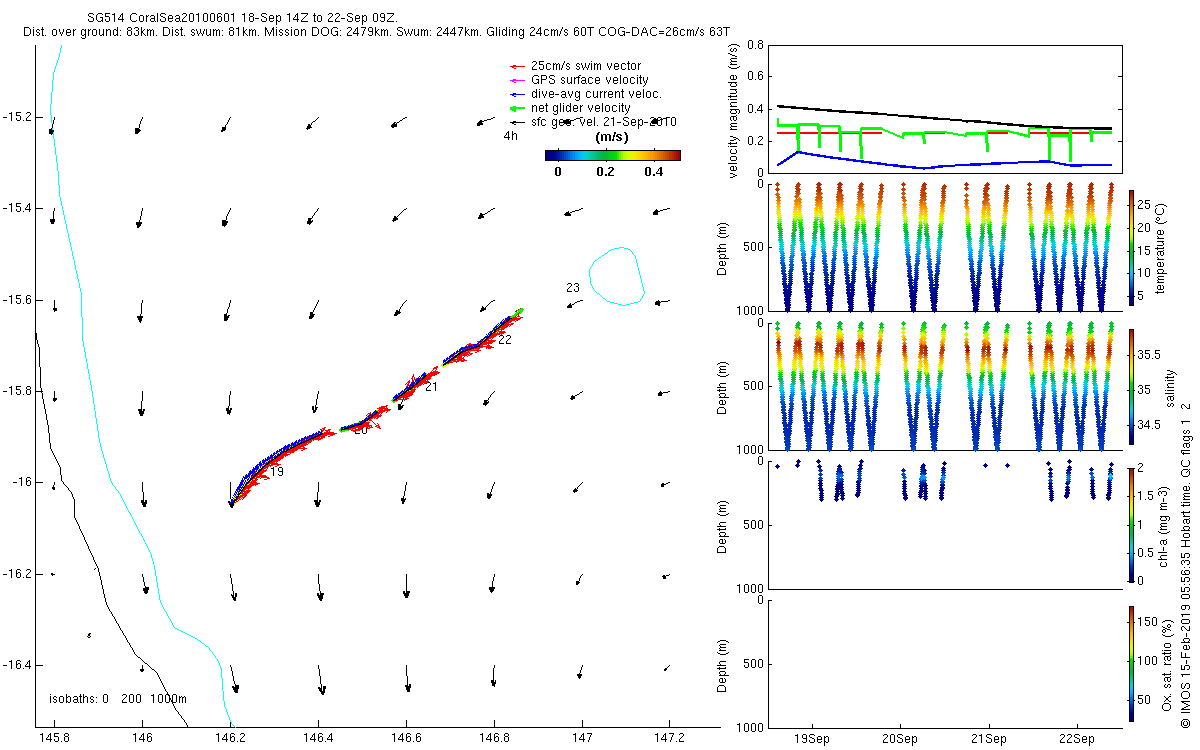Click the temperature (°C) colorbar
Viewport: 1200px width, 750px height.
(x=1131, y=246)
